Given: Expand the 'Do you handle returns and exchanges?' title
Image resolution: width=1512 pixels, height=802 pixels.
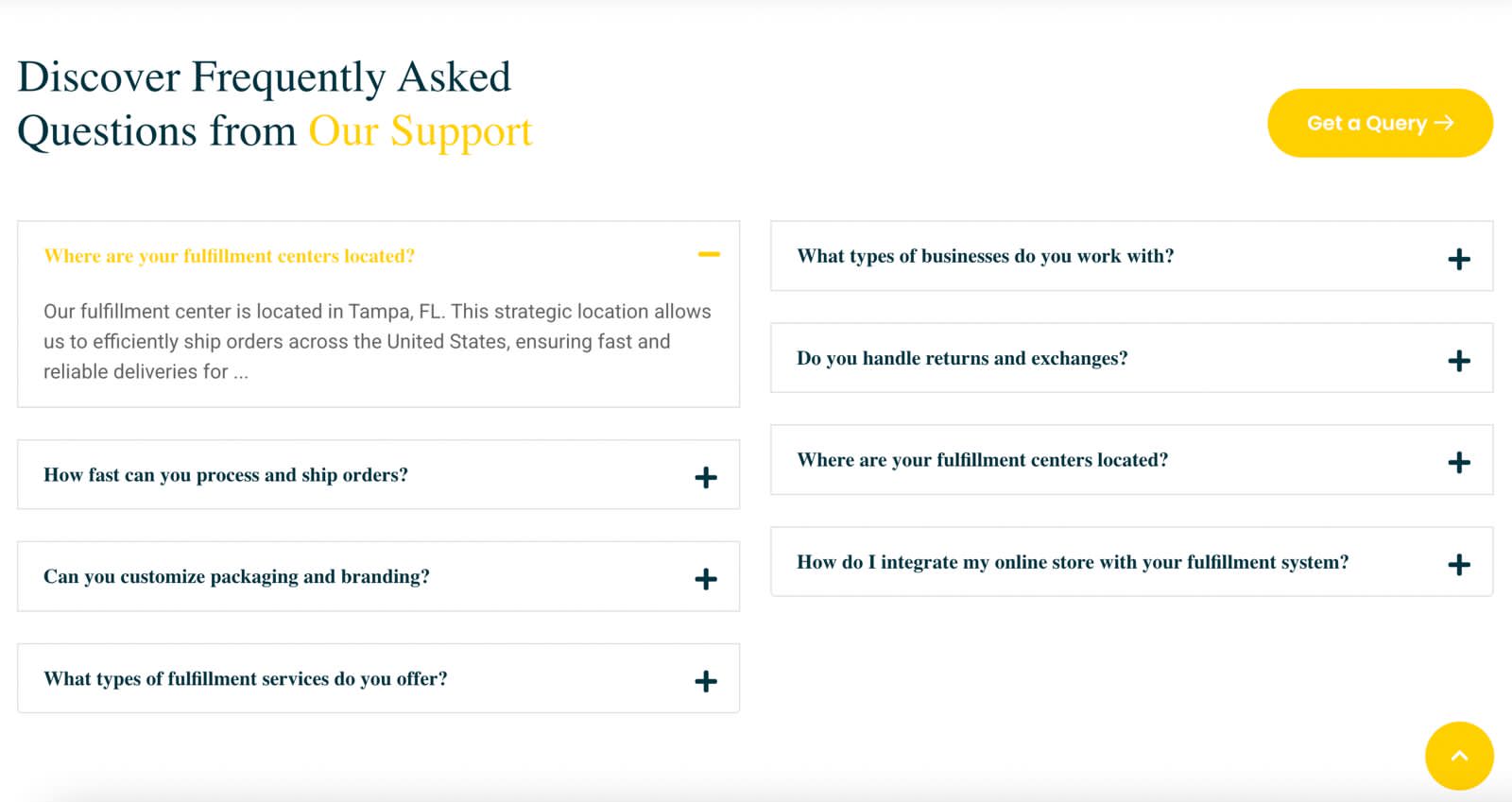Looking at the screenshot, I should [962, 358].
